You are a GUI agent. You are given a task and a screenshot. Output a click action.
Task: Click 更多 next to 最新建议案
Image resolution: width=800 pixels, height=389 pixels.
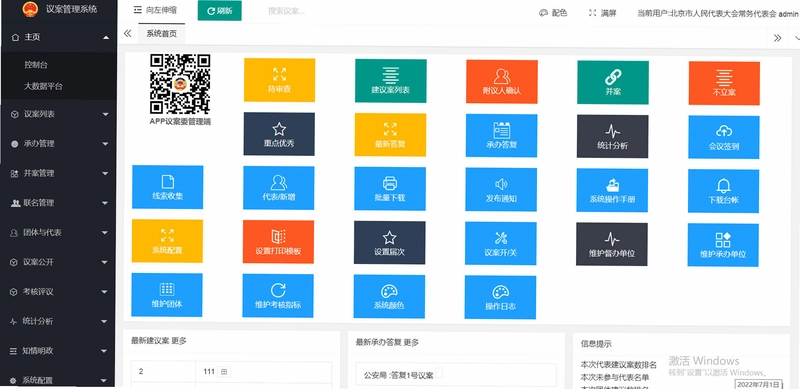click(179, 341)
